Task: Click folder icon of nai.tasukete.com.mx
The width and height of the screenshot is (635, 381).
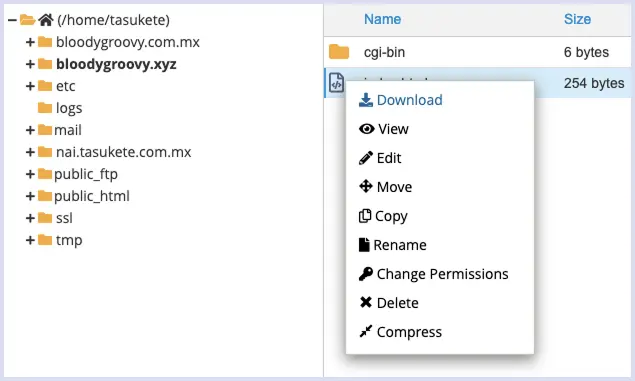Action: (x=45, y=152)
